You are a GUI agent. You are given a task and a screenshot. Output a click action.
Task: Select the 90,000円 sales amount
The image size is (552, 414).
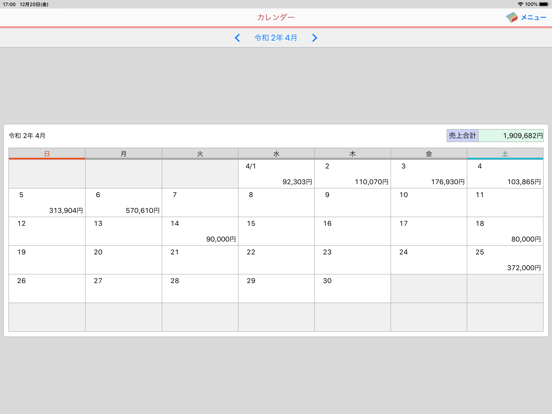221,239
